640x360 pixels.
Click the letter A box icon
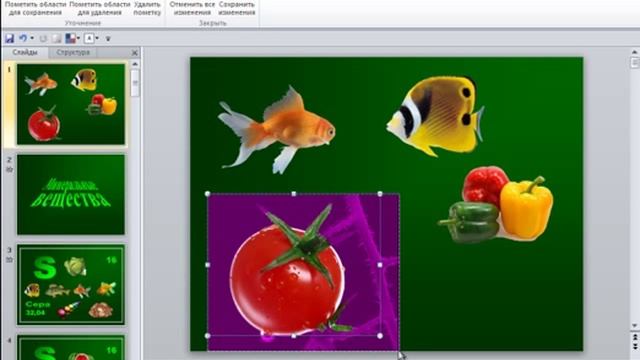coord(89,38)
